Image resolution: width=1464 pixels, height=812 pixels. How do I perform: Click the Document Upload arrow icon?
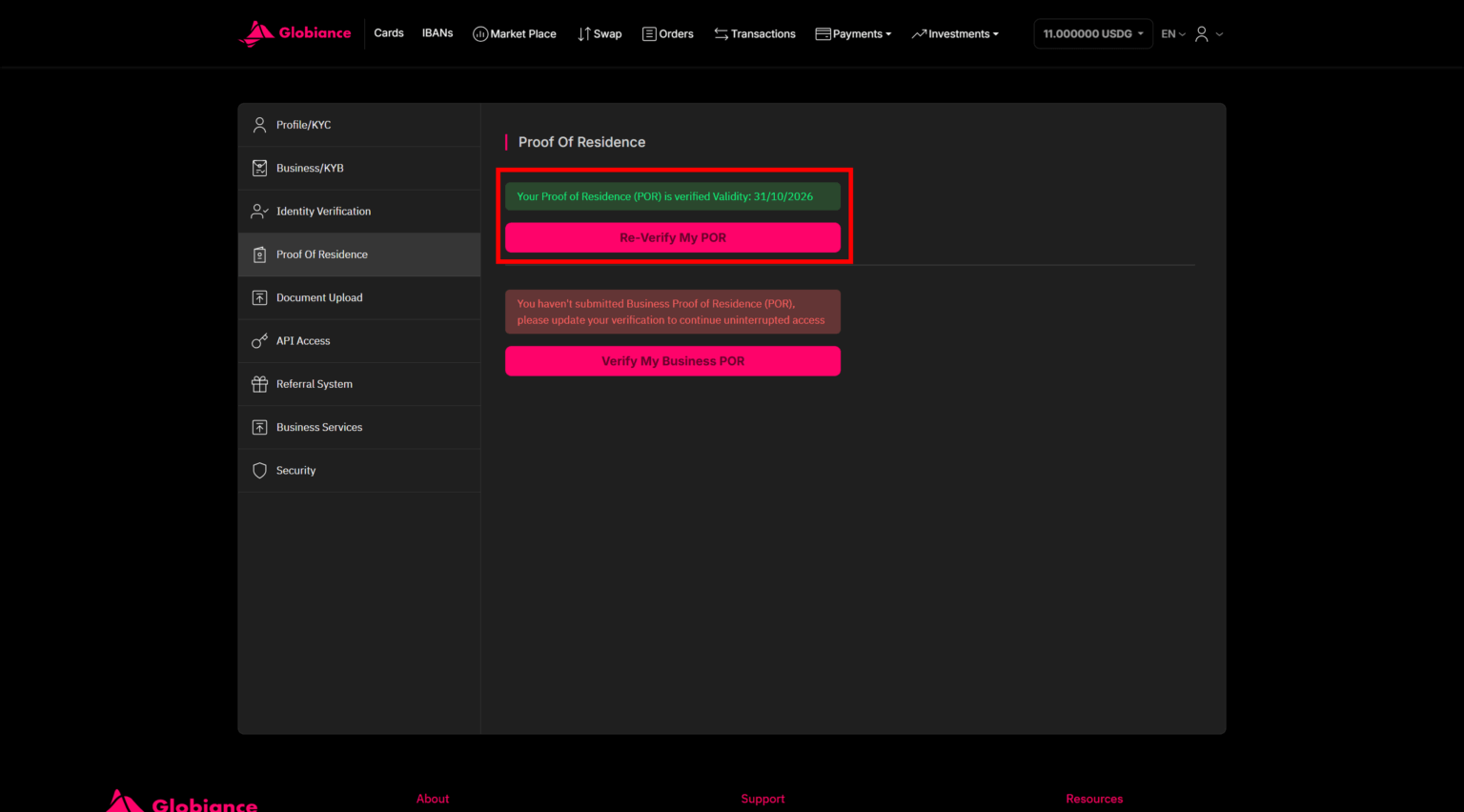(x=259, y=298)
